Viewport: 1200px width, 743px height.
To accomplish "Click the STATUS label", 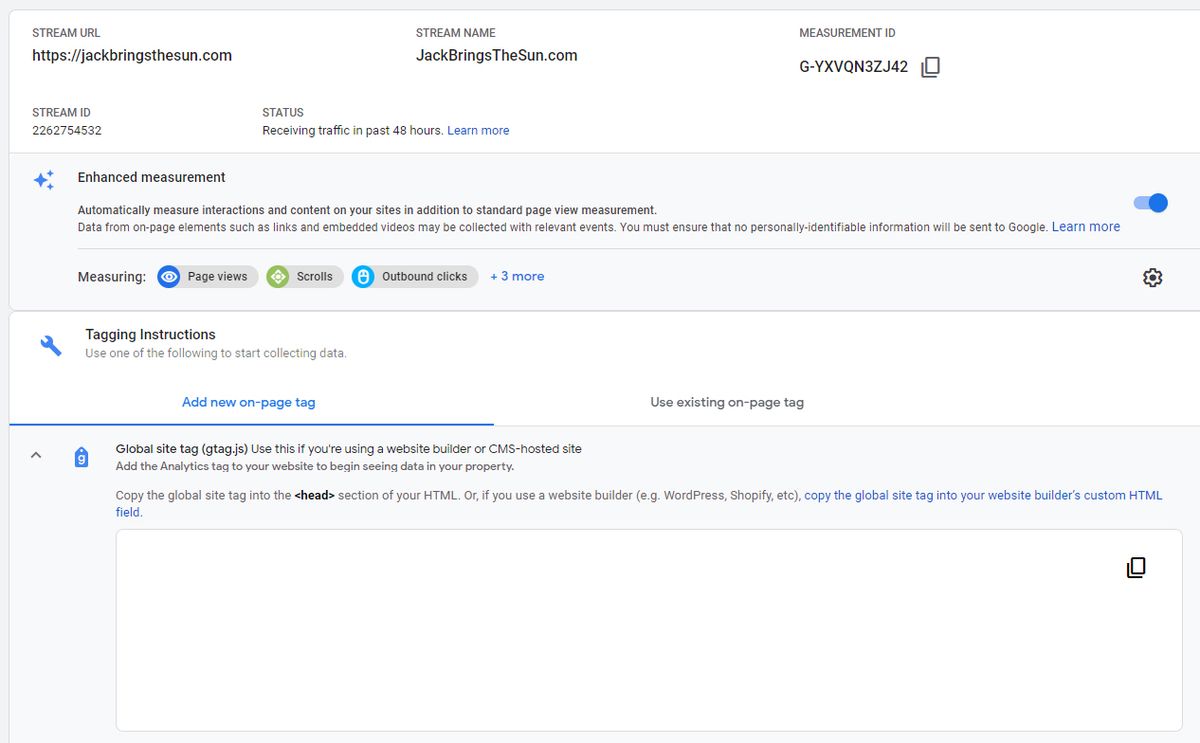I will [x=283, y=113].
